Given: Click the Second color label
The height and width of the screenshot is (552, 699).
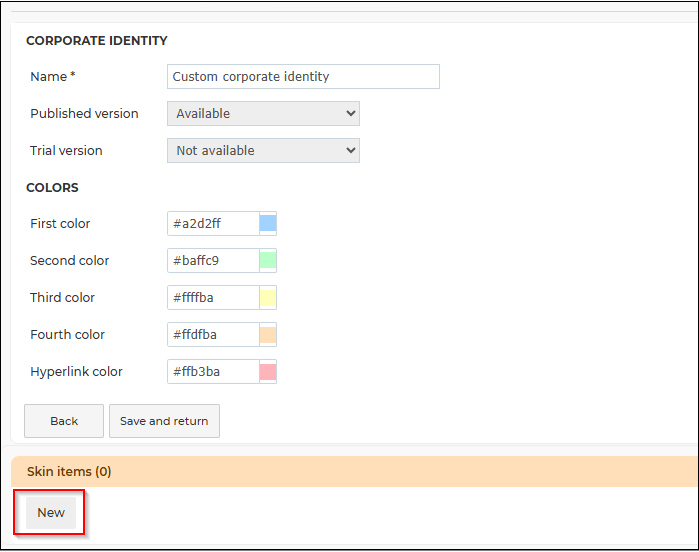Looking at the screenshot, I should [70, 260].
